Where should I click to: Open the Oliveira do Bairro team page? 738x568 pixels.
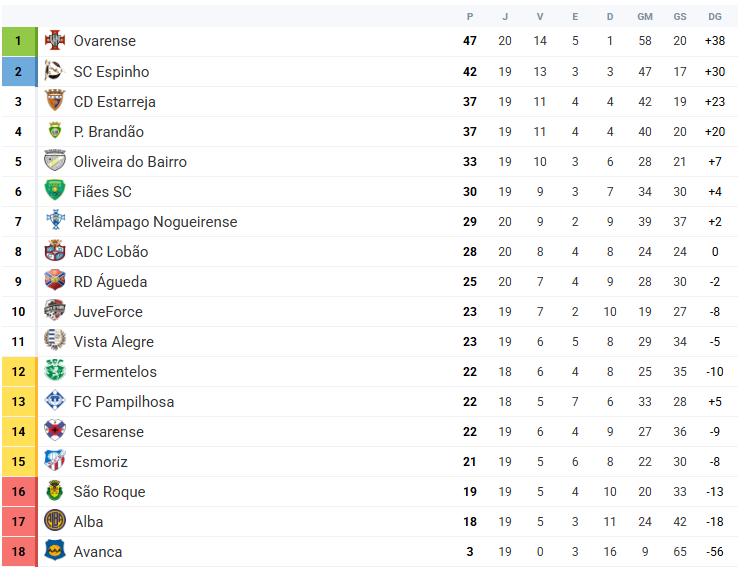(130, 162)
